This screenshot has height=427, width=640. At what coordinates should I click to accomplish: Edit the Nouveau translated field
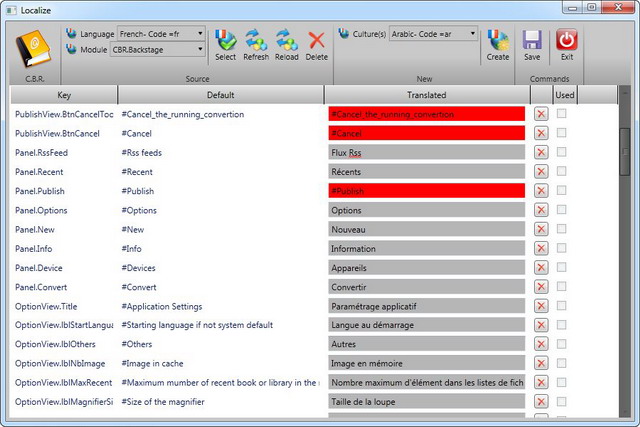(x=427, y=229)
